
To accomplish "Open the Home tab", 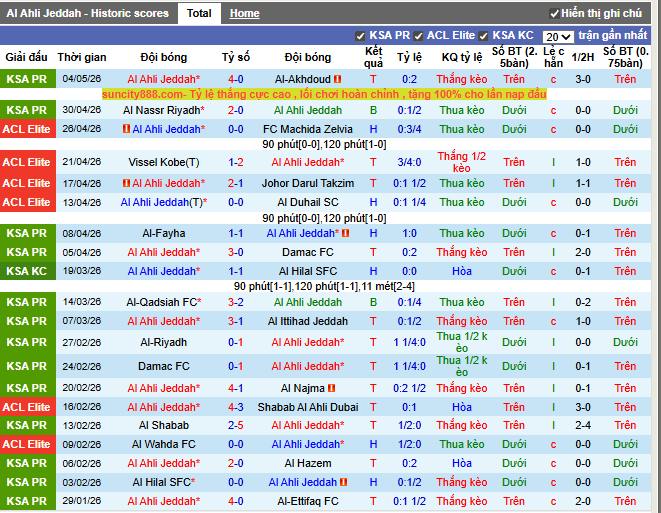I will click(245, 13).
